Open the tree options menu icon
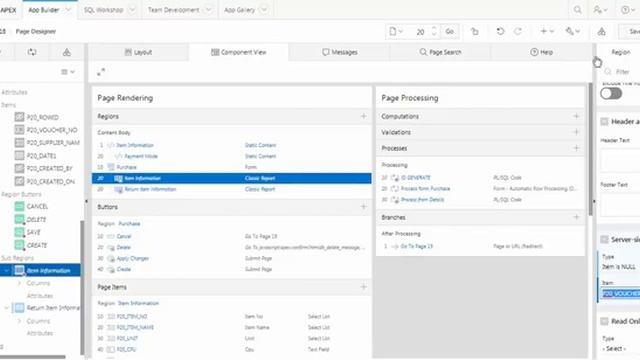Viewport: 640px width, 360px height. coord(68,72)
